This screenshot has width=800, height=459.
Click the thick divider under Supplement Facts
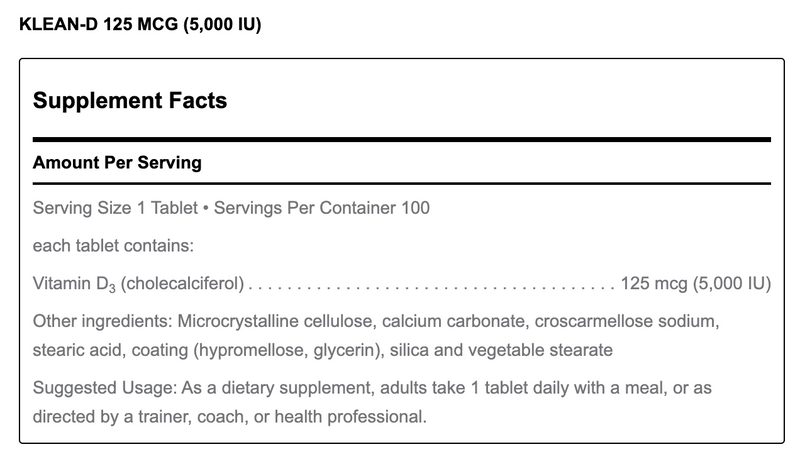click(402, 138)
